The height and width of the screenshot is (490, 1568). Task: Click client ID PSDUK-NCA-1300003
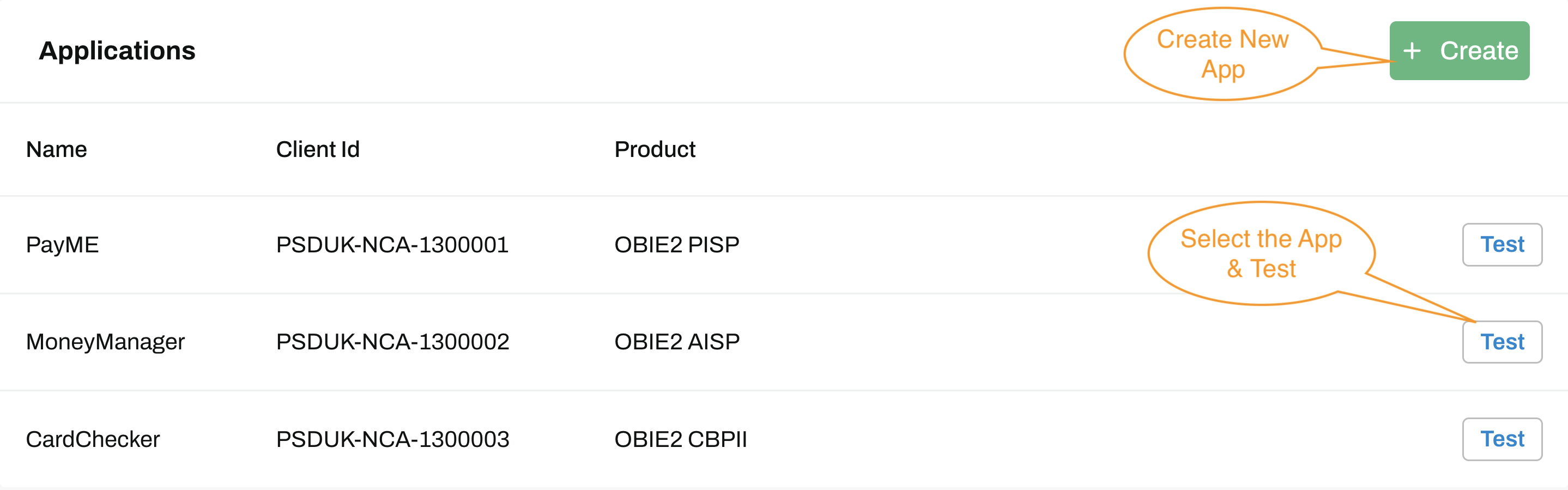point(392,439)
